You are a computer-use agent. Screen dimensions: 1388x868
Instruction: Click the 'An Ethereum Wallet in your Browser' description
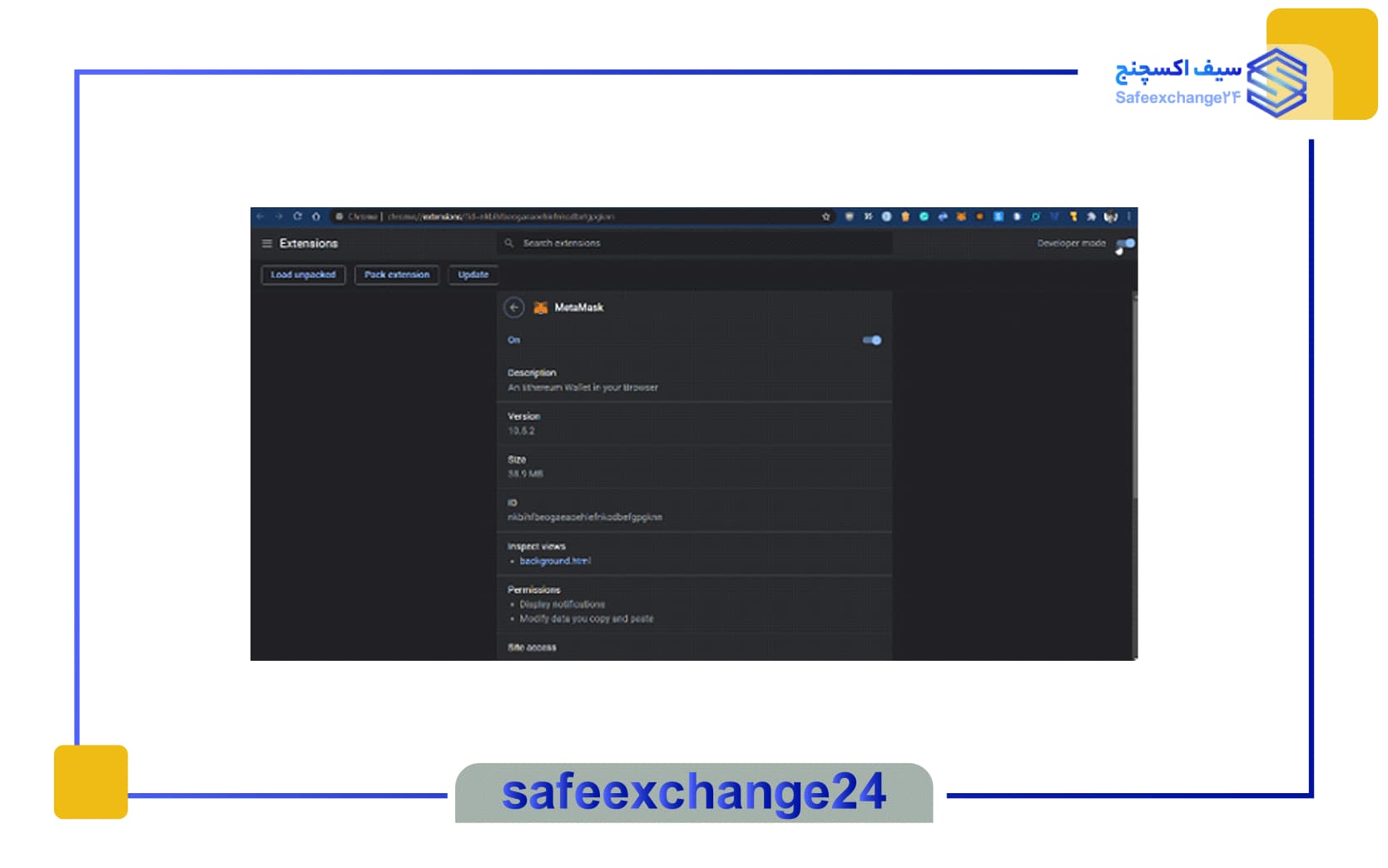pos(582,388)
